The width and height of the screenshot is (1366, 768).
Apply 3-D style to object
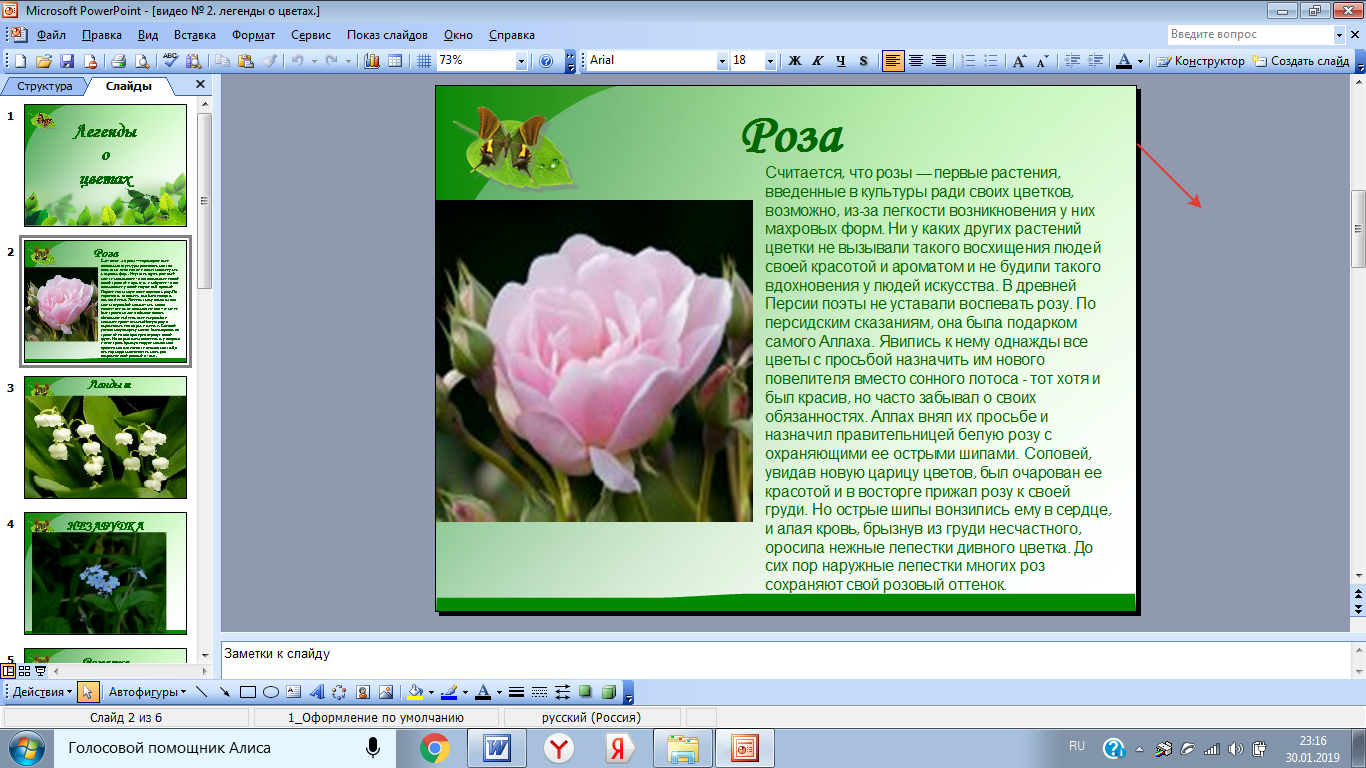(x=608, y=692)
